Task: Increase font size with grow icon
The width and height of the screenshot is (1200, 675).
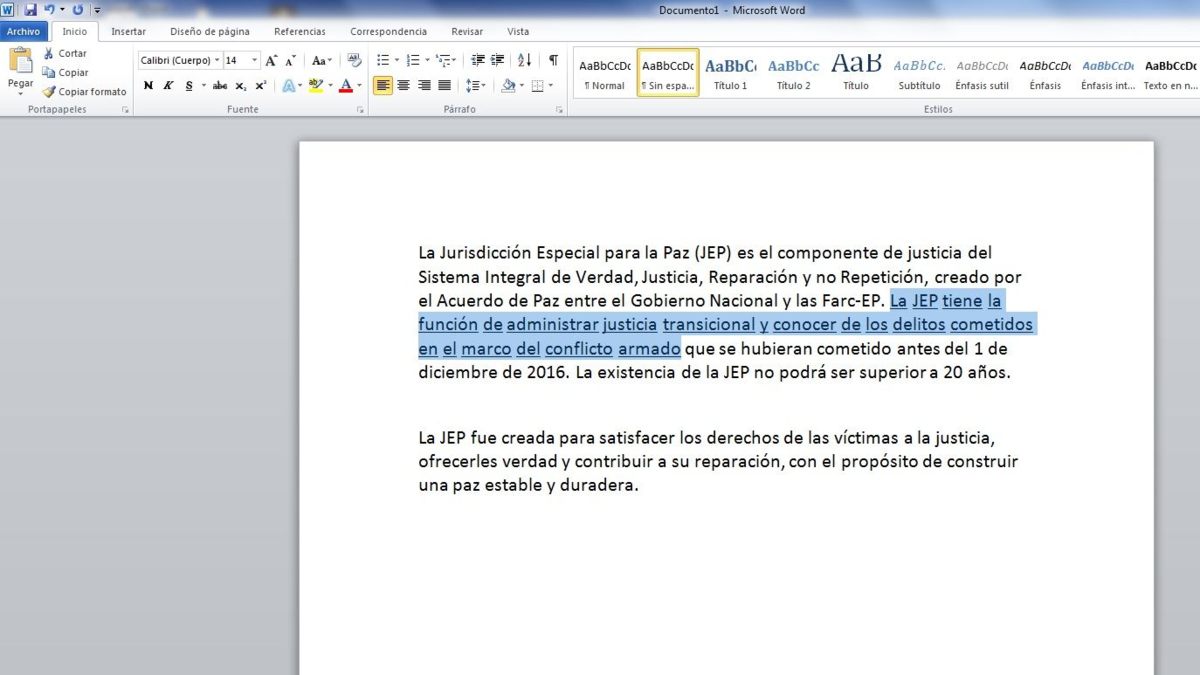Action: pos(271,61)
